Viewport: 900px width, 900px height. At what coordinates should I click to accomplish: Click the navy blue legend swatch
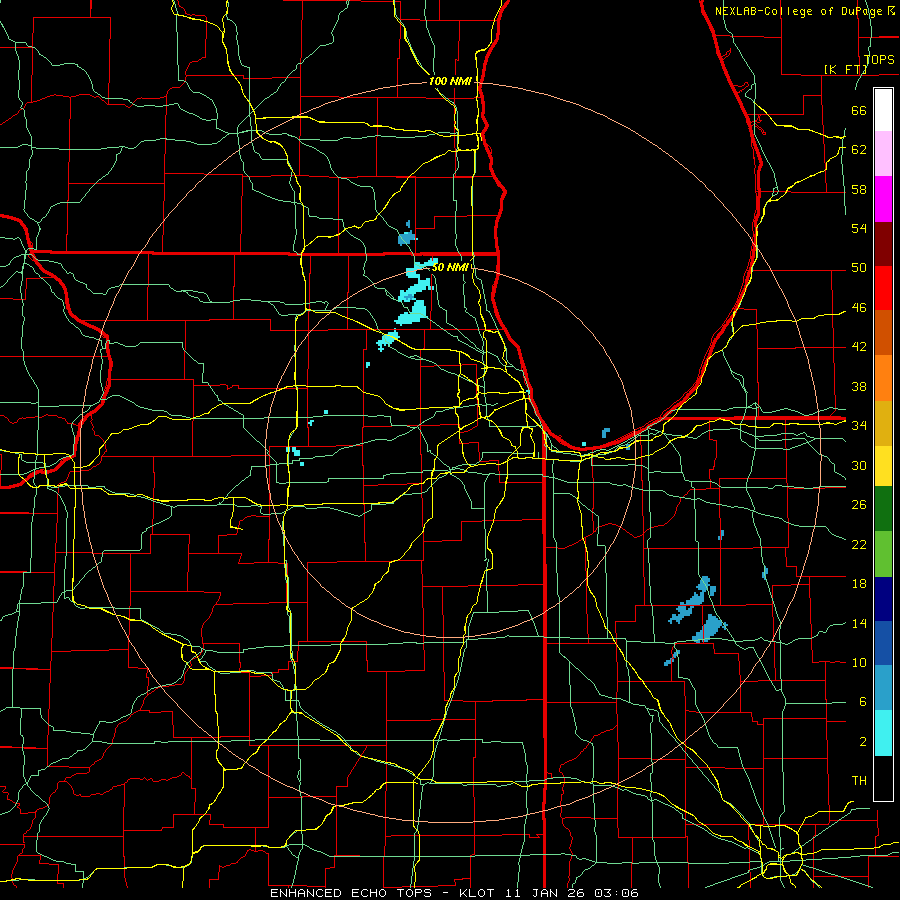tap(883, 599)
